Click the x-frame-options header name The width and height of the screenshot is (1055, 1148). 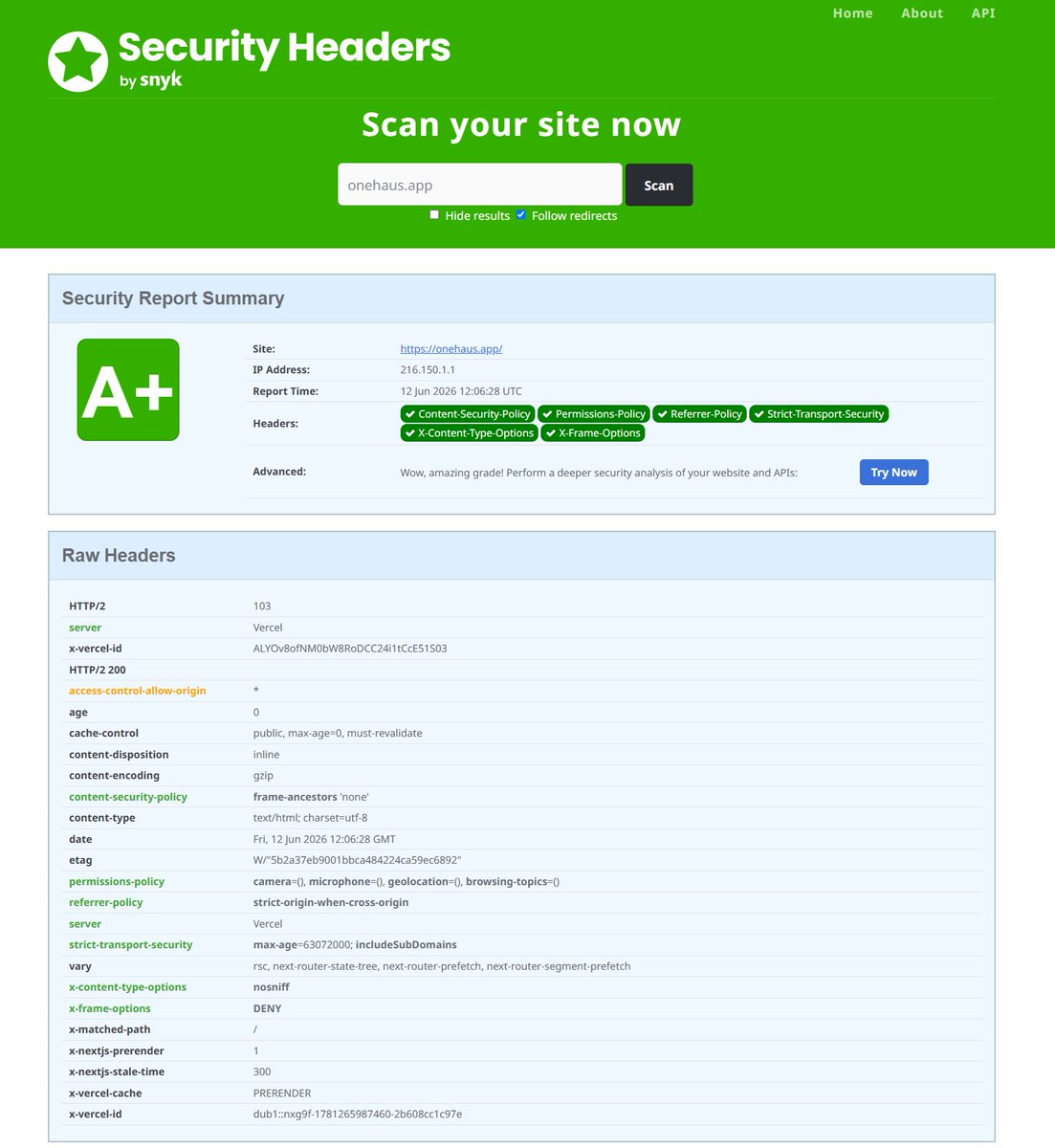pos(110,1009)
